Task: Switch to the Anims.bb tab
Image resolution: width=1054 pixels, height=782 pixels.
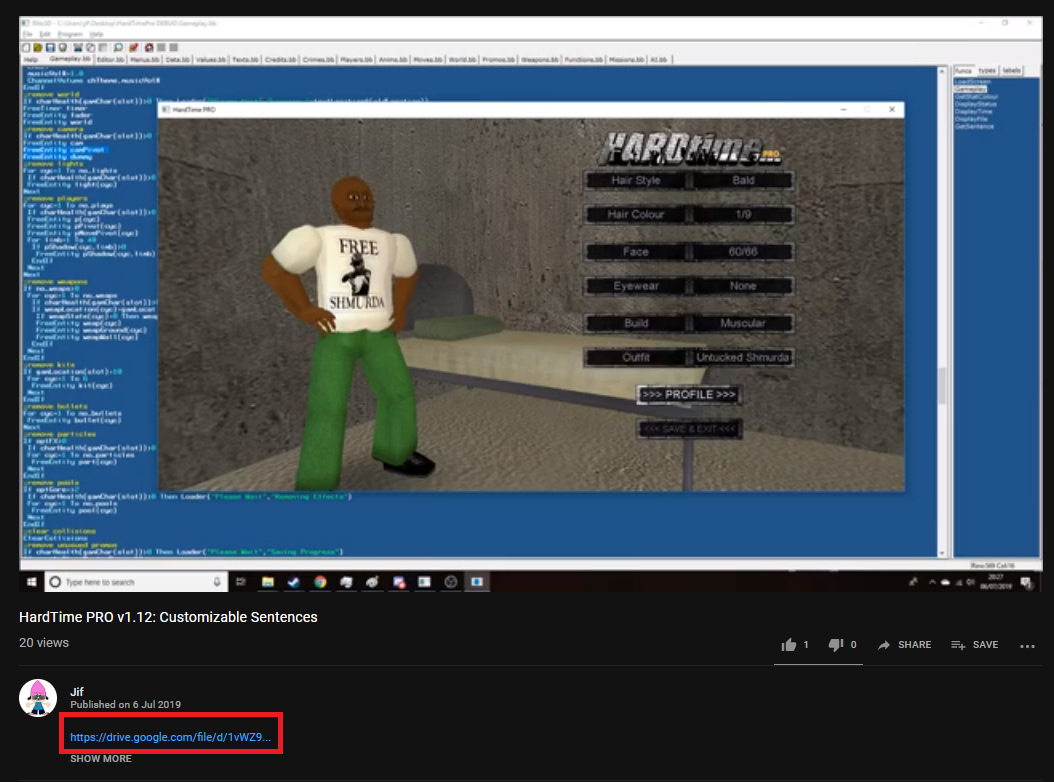Action: tap(393, 59)
